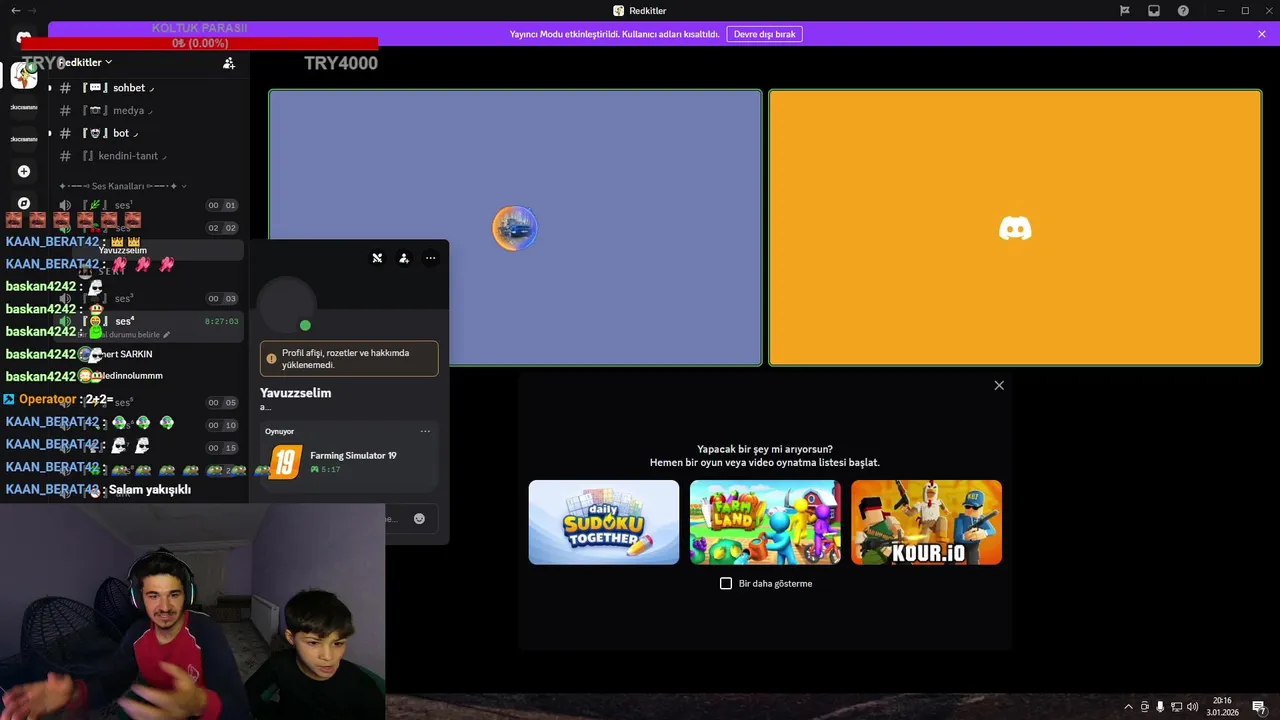Open the Oynuyor activity card options menu

pos(425,431)
